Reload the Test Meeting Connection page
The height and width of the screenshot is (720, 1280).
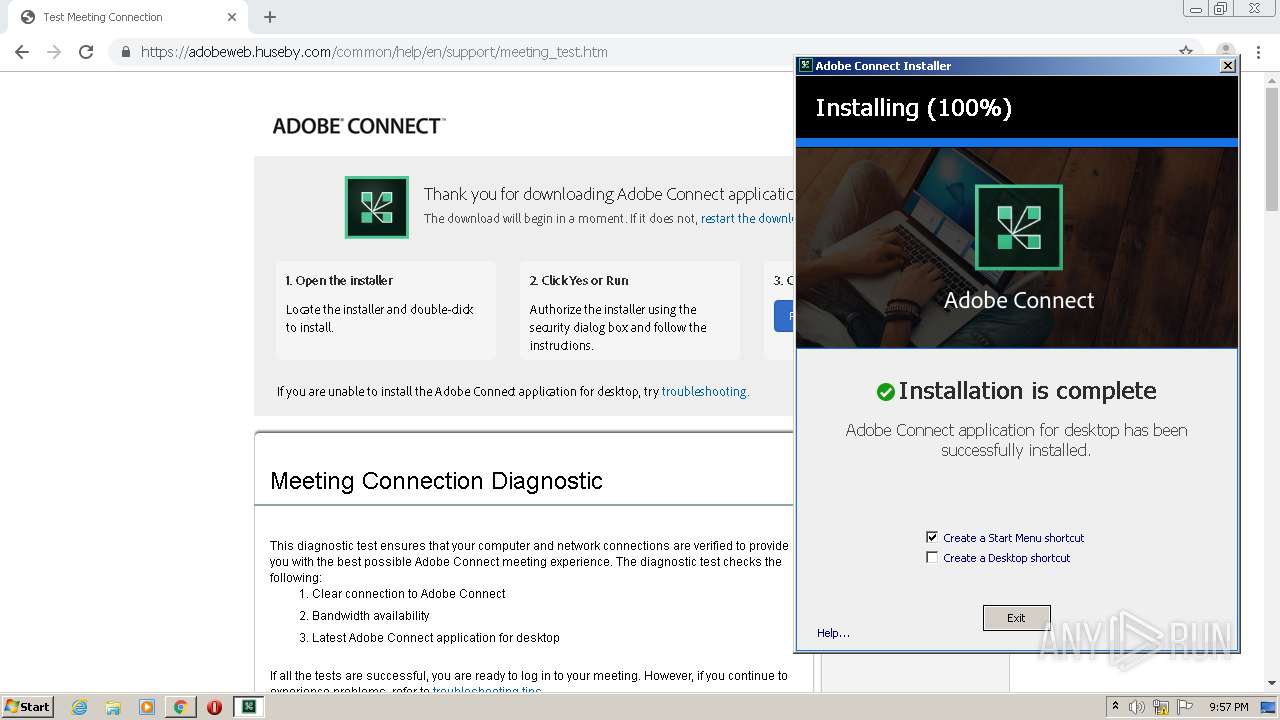86,52
